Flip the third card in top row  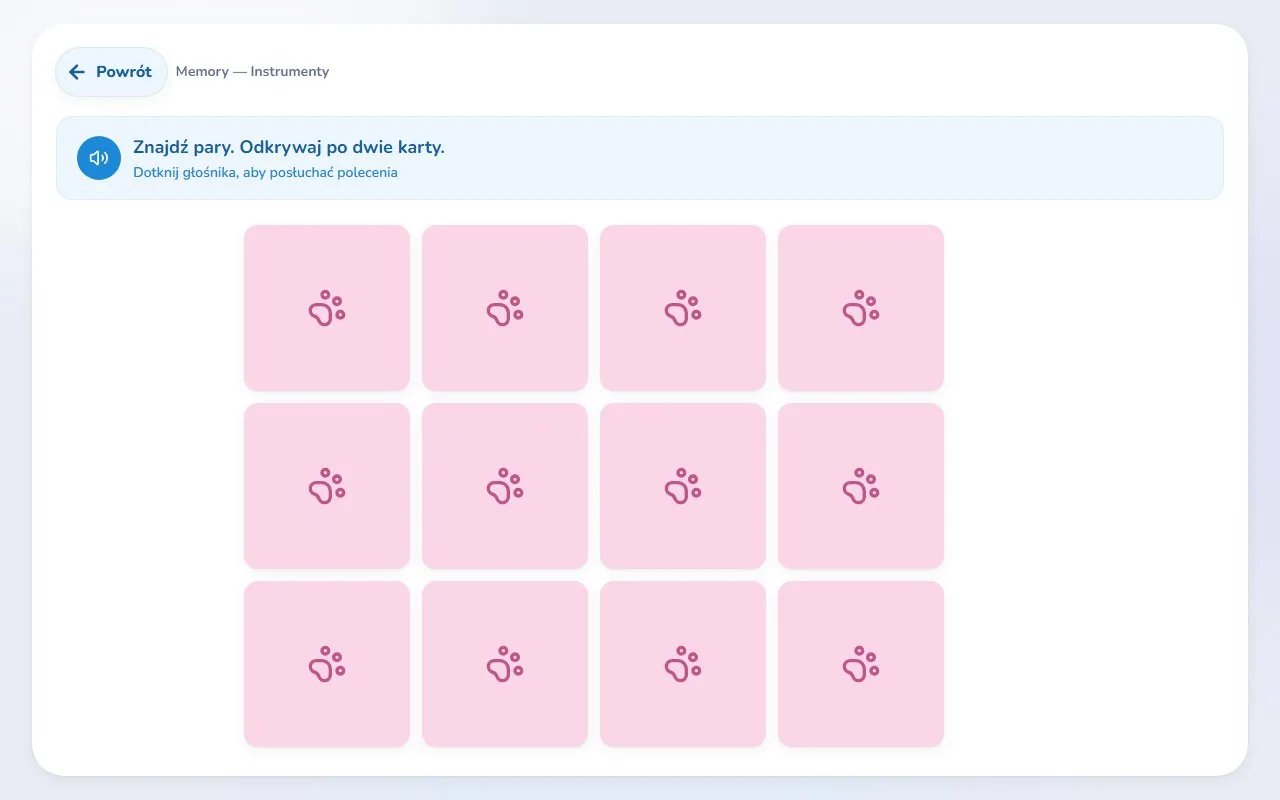683,308
